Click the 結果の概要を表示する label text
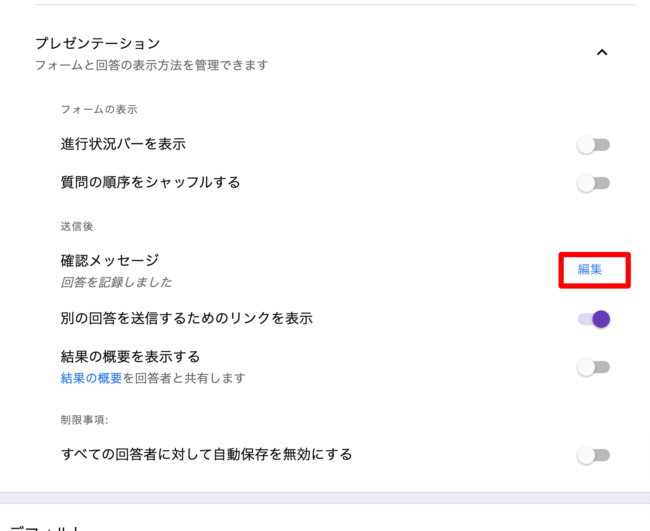 point(130,357)
